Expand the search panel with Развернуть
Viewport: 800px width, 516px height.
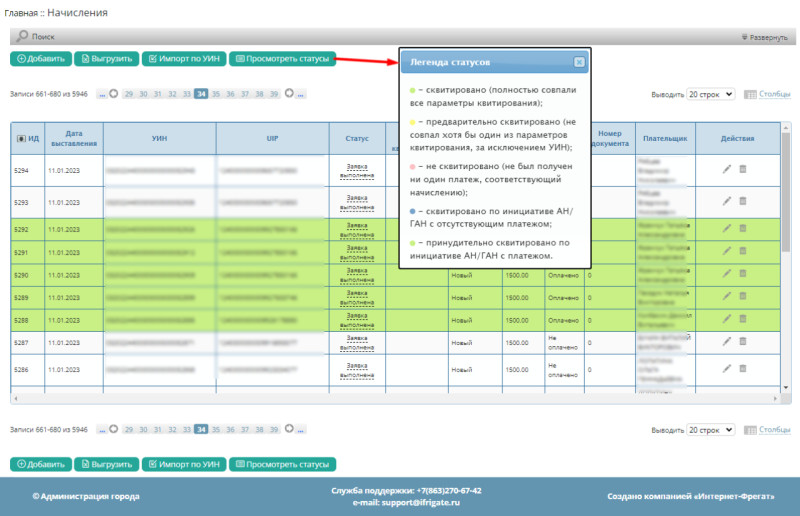764,37
